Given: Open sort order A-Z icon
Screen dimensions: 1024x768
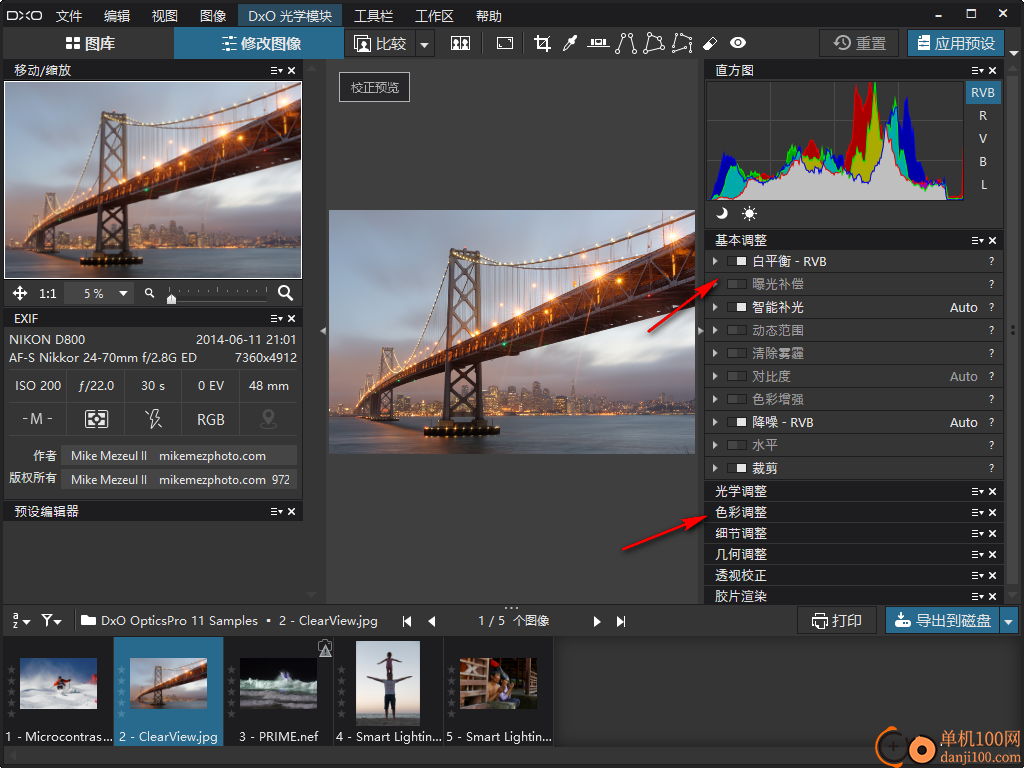Looking at the screenshot, I should click(x=22, y=620).
